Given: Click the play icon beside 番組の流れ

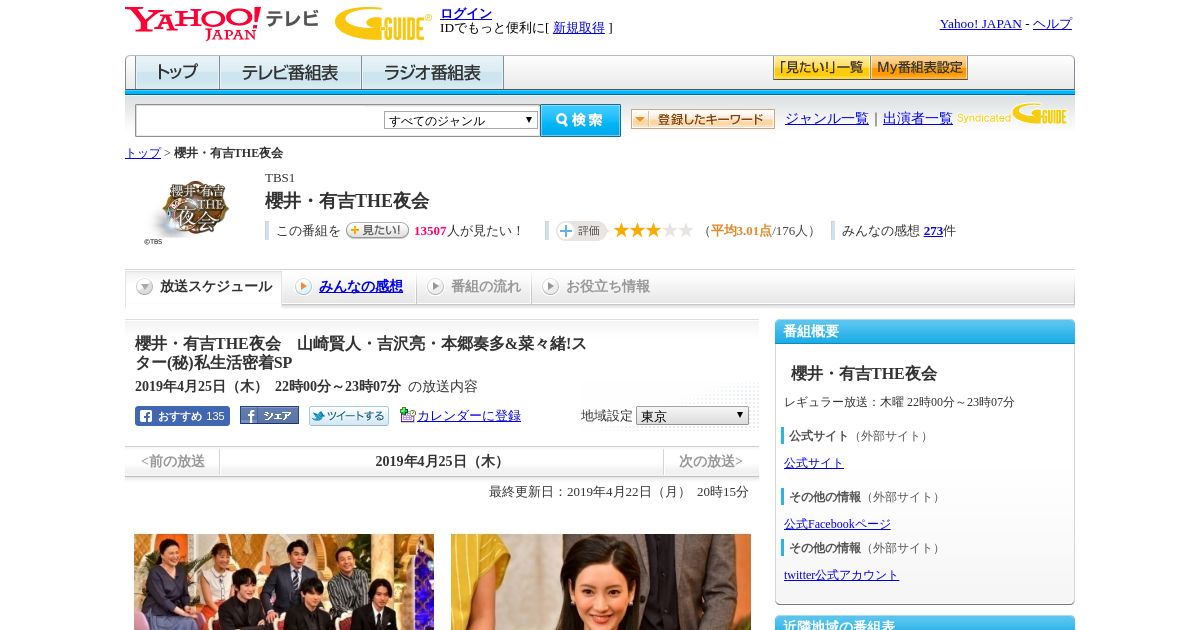Looking at the screenshot, I should click(x=435, y=287).
